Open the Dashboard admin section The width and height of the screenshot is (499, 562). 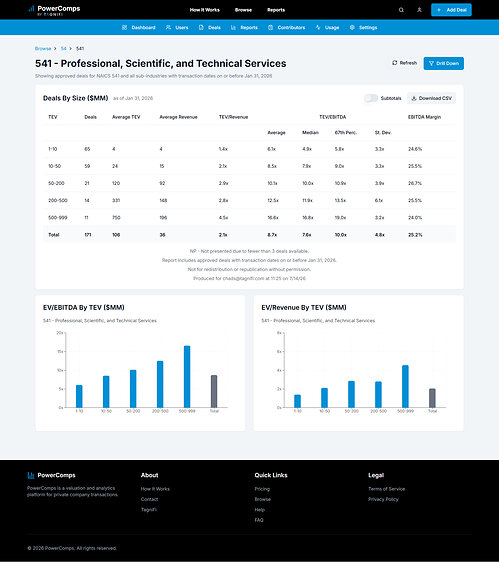139,28
